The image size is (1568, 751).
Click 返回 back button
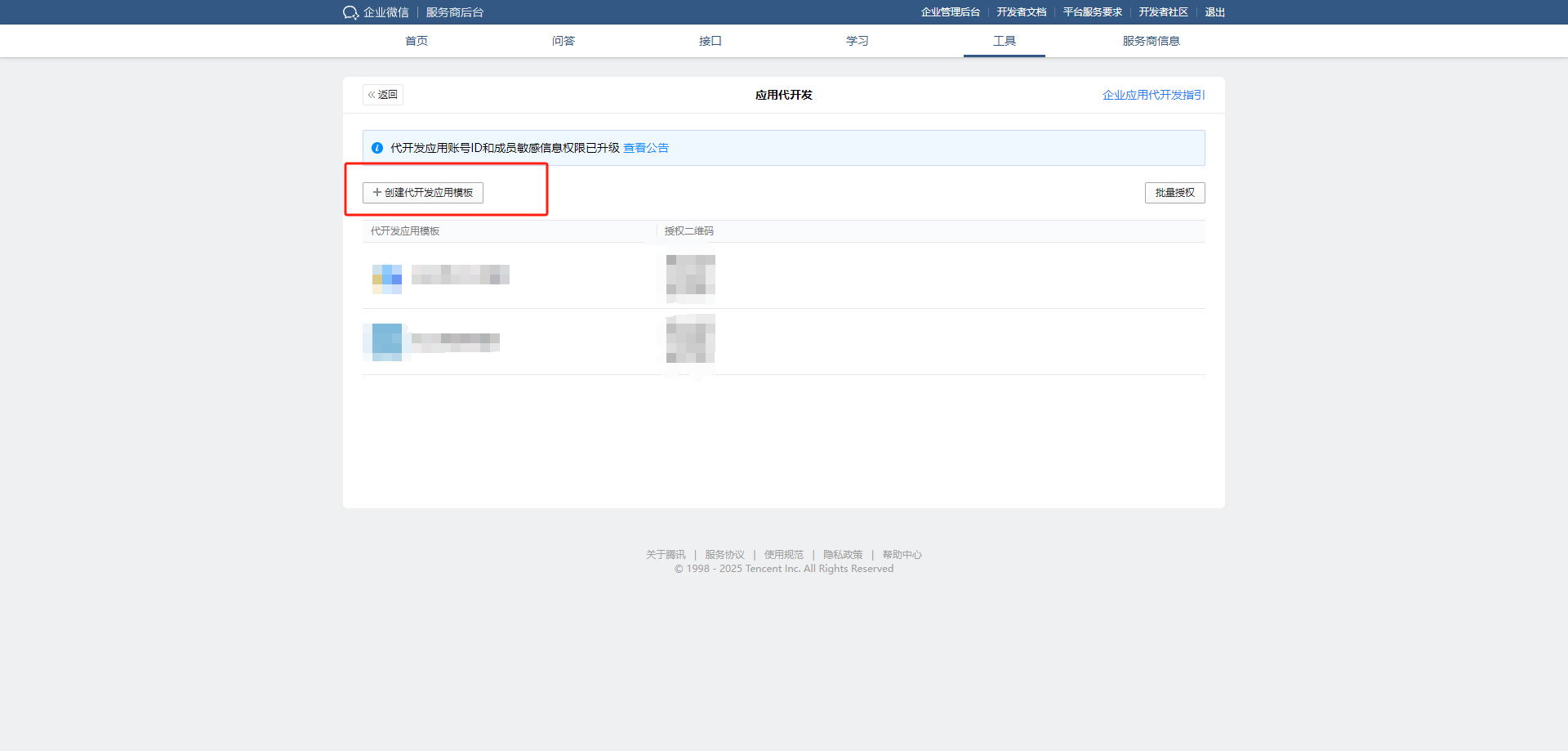(383, 95)
